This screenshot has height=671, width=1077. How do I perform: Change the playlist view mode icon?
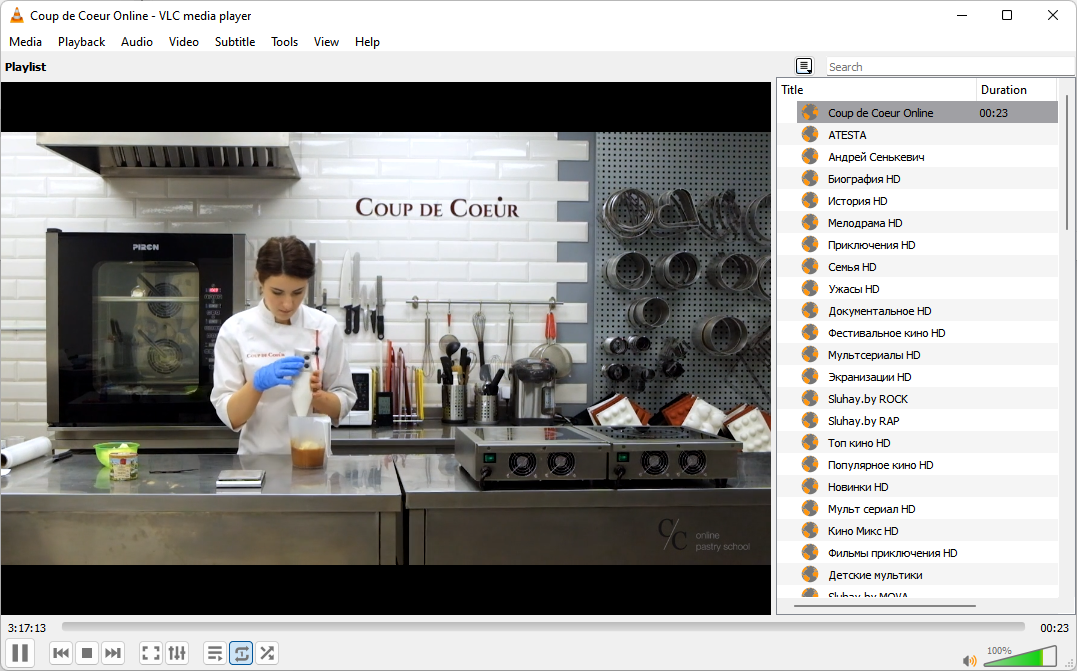point(804,66)
